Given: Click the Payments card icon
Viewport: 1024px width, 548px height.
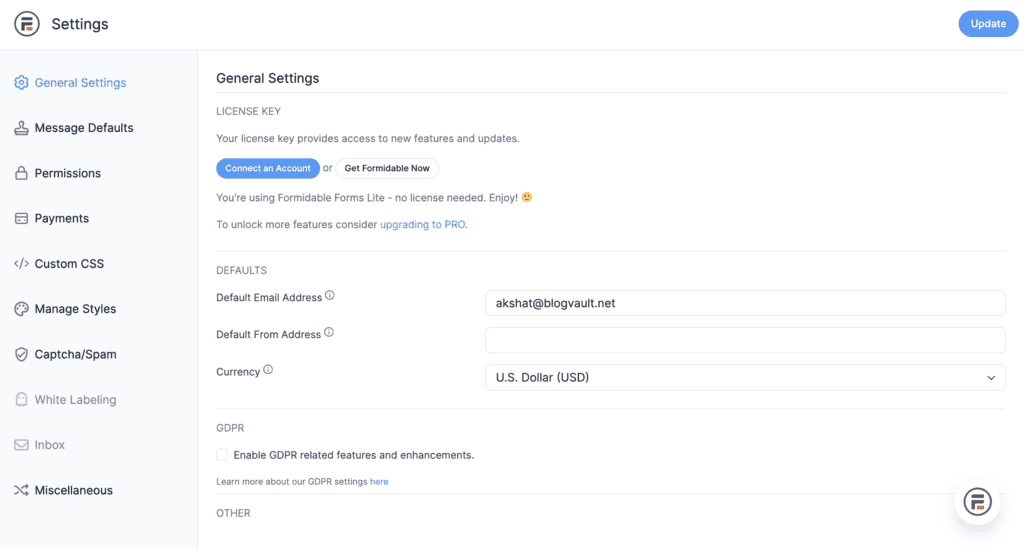Looking at the screenshot, I should 22,218.
